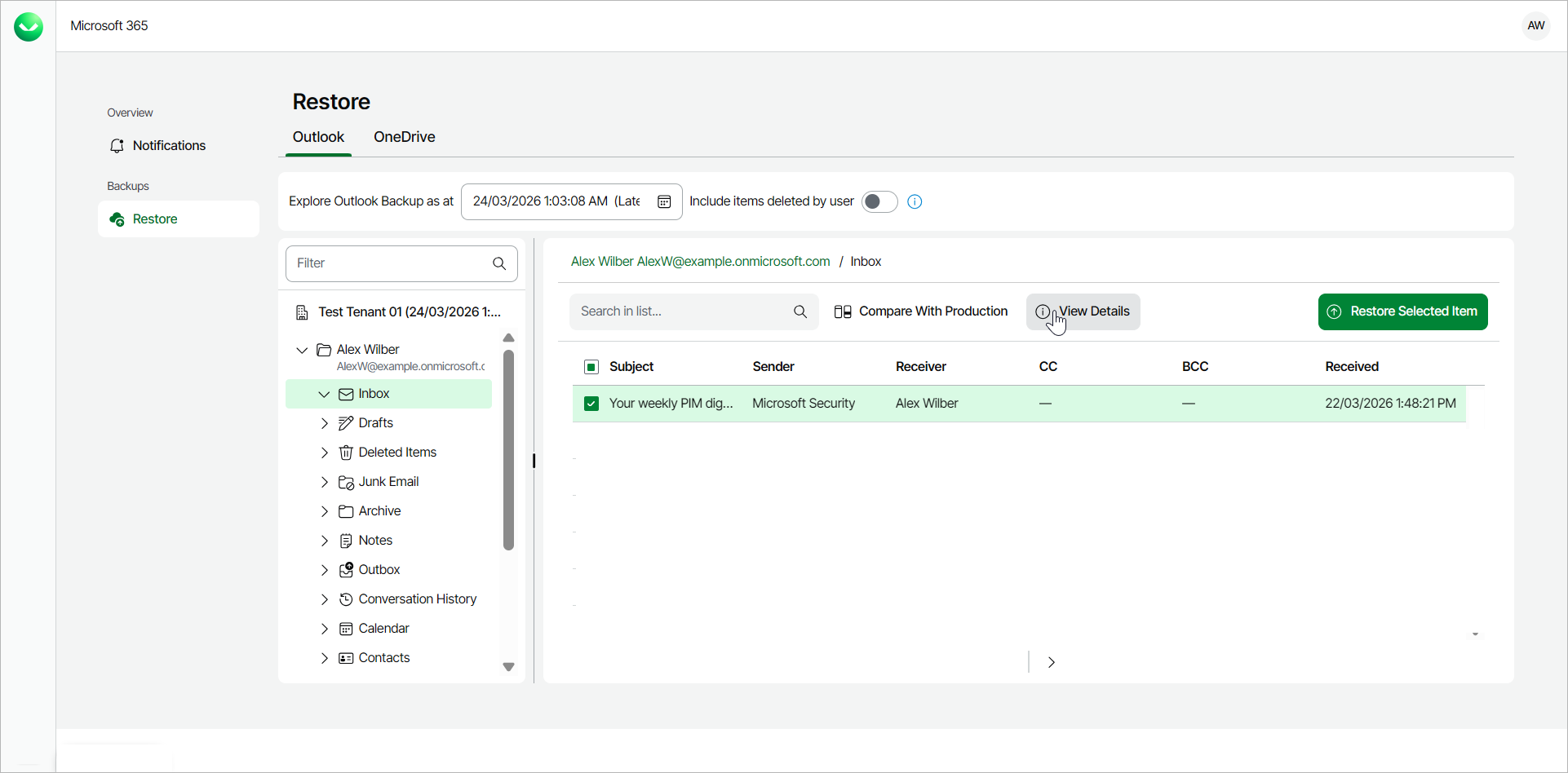Expand the Calendar folder
Viewport: 1568px width, 773px height.
pos(325,629)
